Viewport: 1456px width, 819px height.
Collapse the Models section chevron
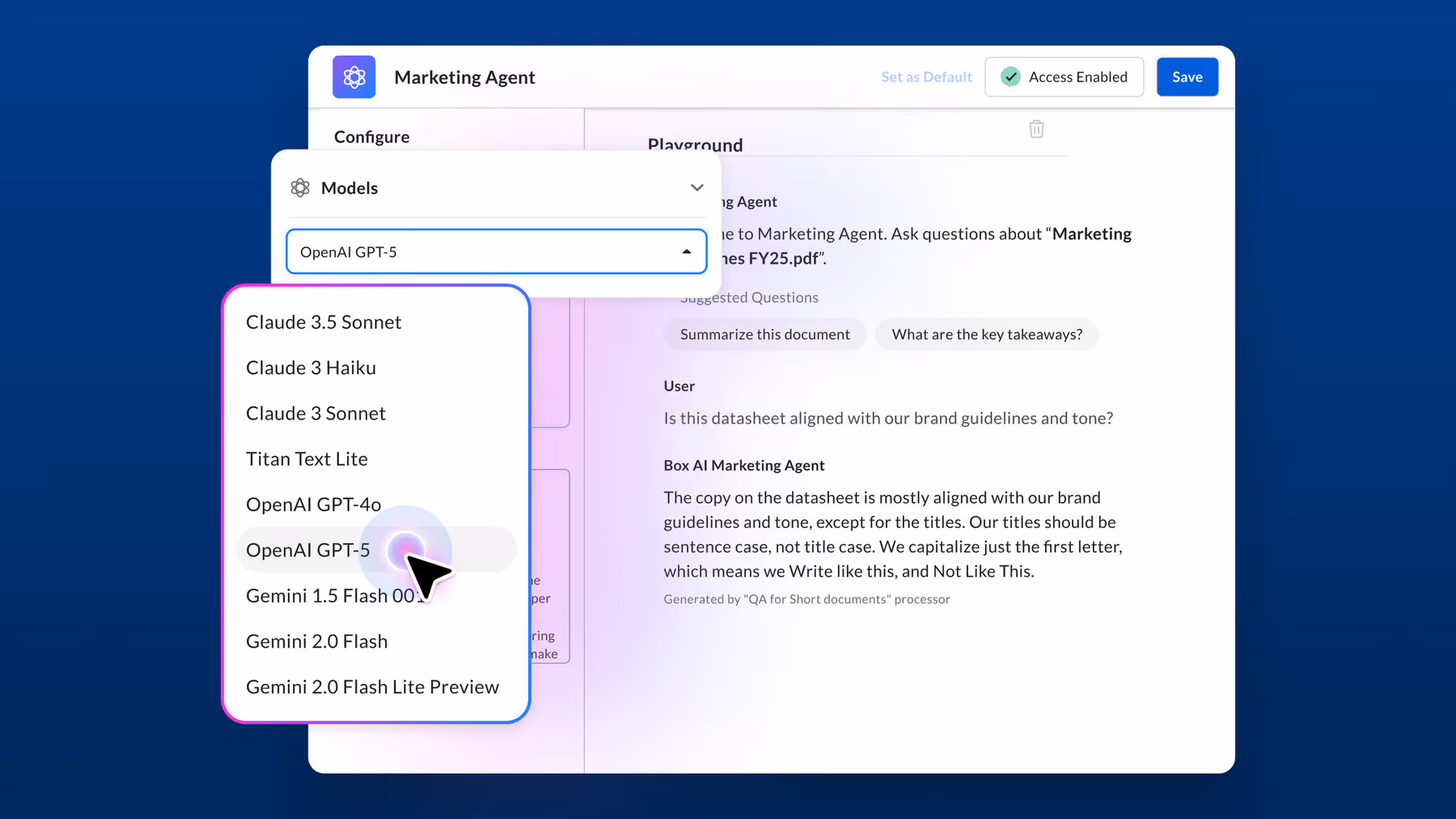696,188
